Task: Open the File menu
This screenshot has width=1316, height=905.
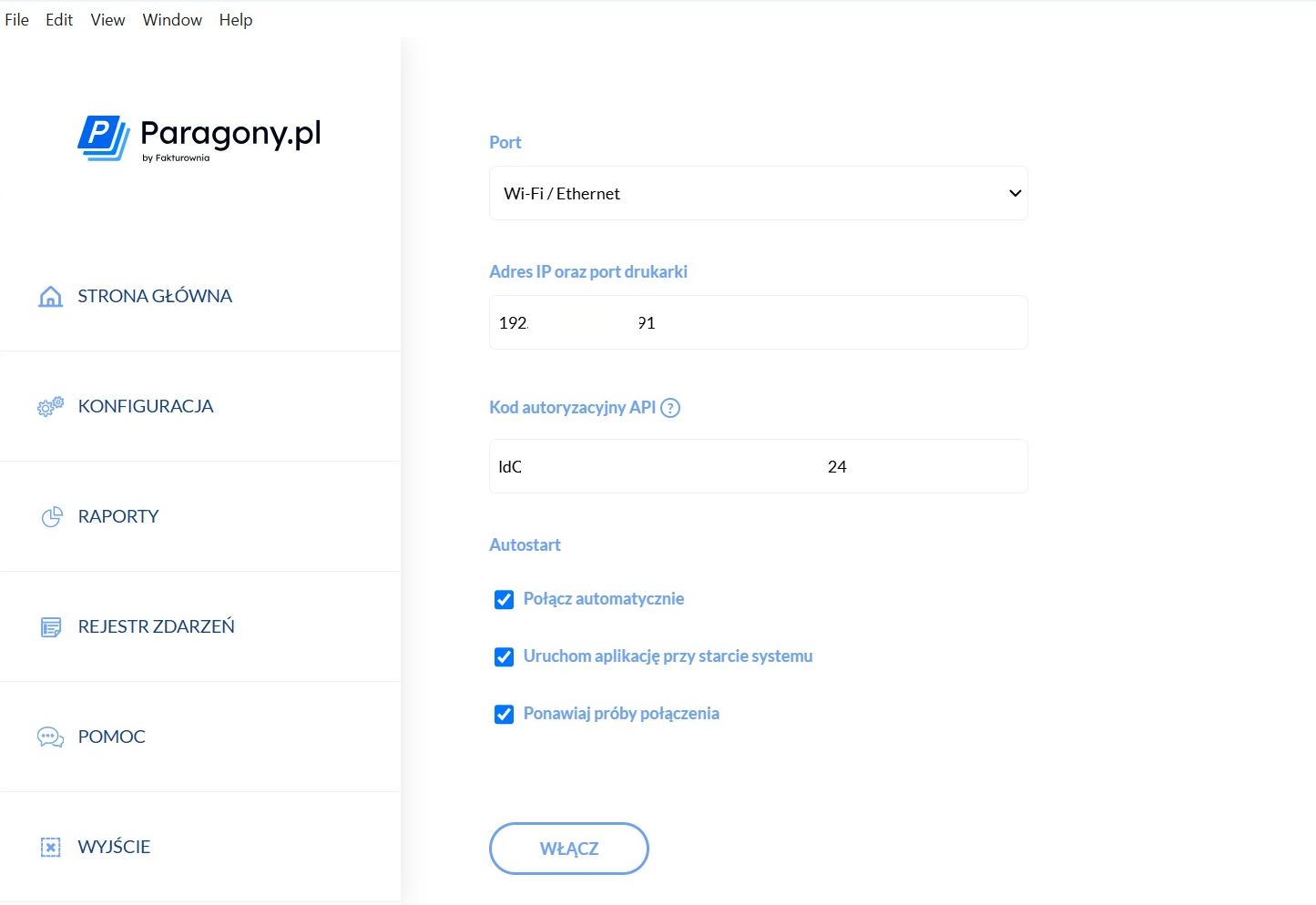Action: pos(17,20)
